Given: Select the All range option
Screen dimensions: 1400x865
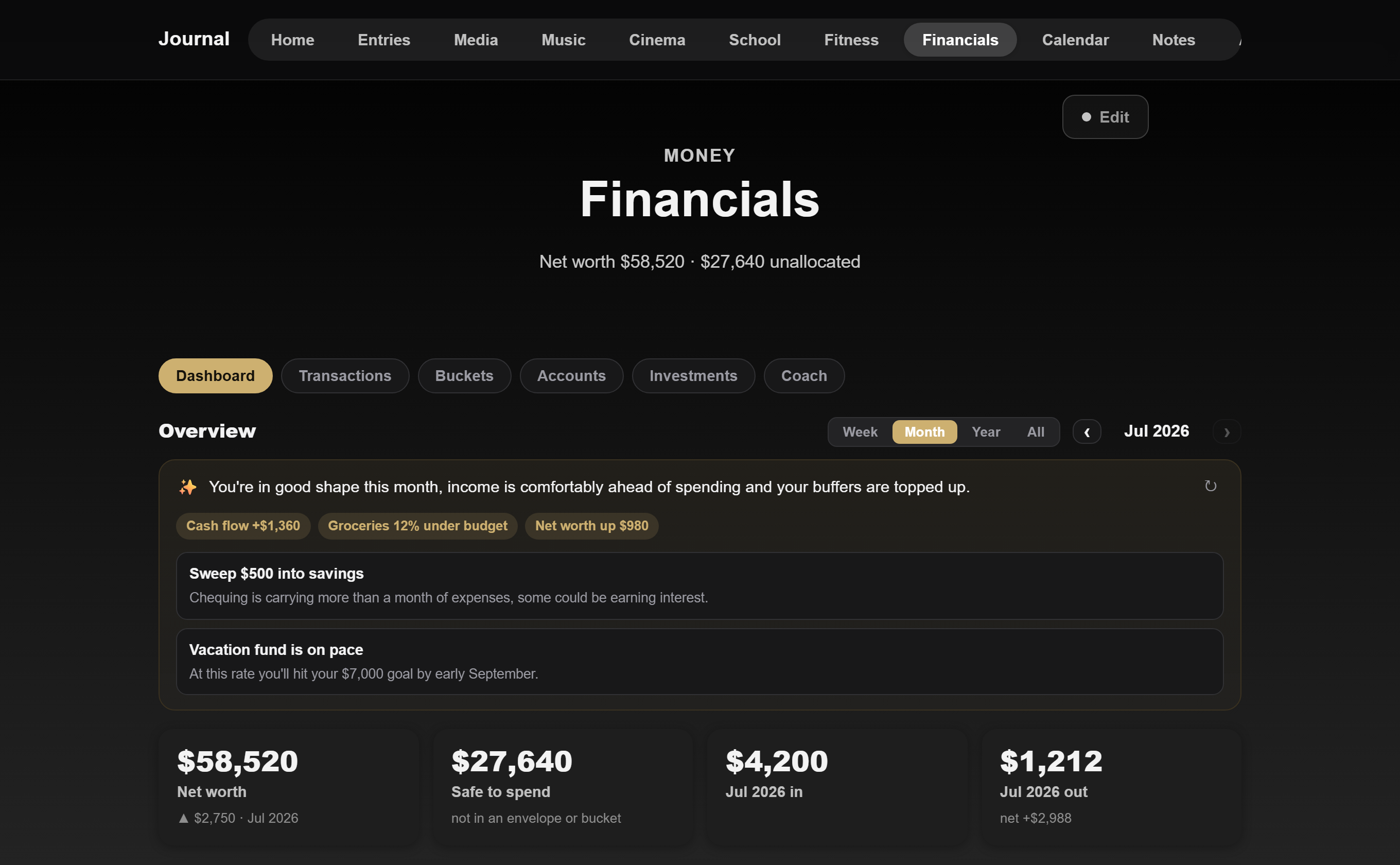Looking at the screenshot, I should click(x=1035, y=432).
